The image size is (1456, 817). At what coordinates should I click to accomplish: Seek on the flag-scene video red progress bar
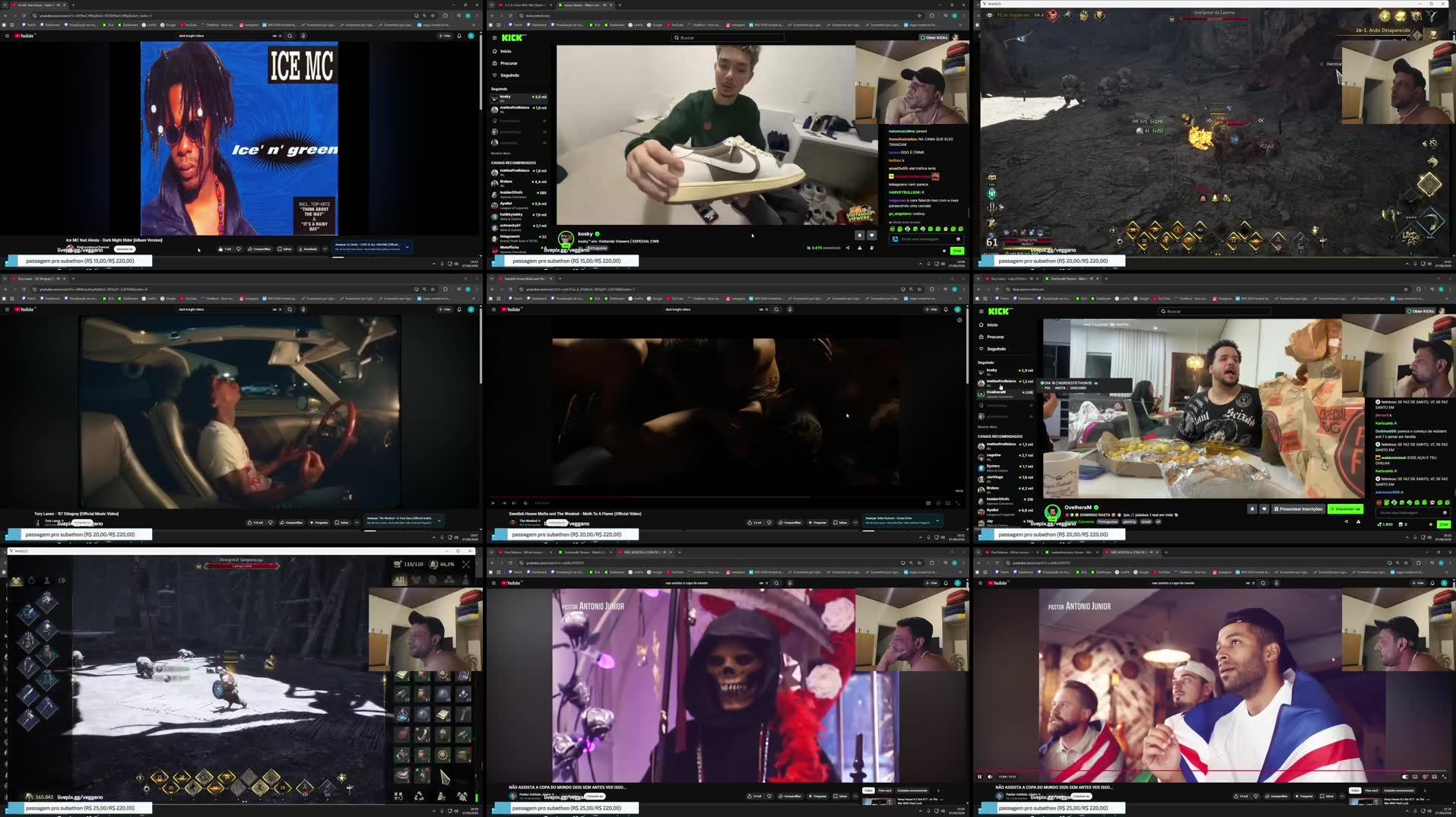1212,771
